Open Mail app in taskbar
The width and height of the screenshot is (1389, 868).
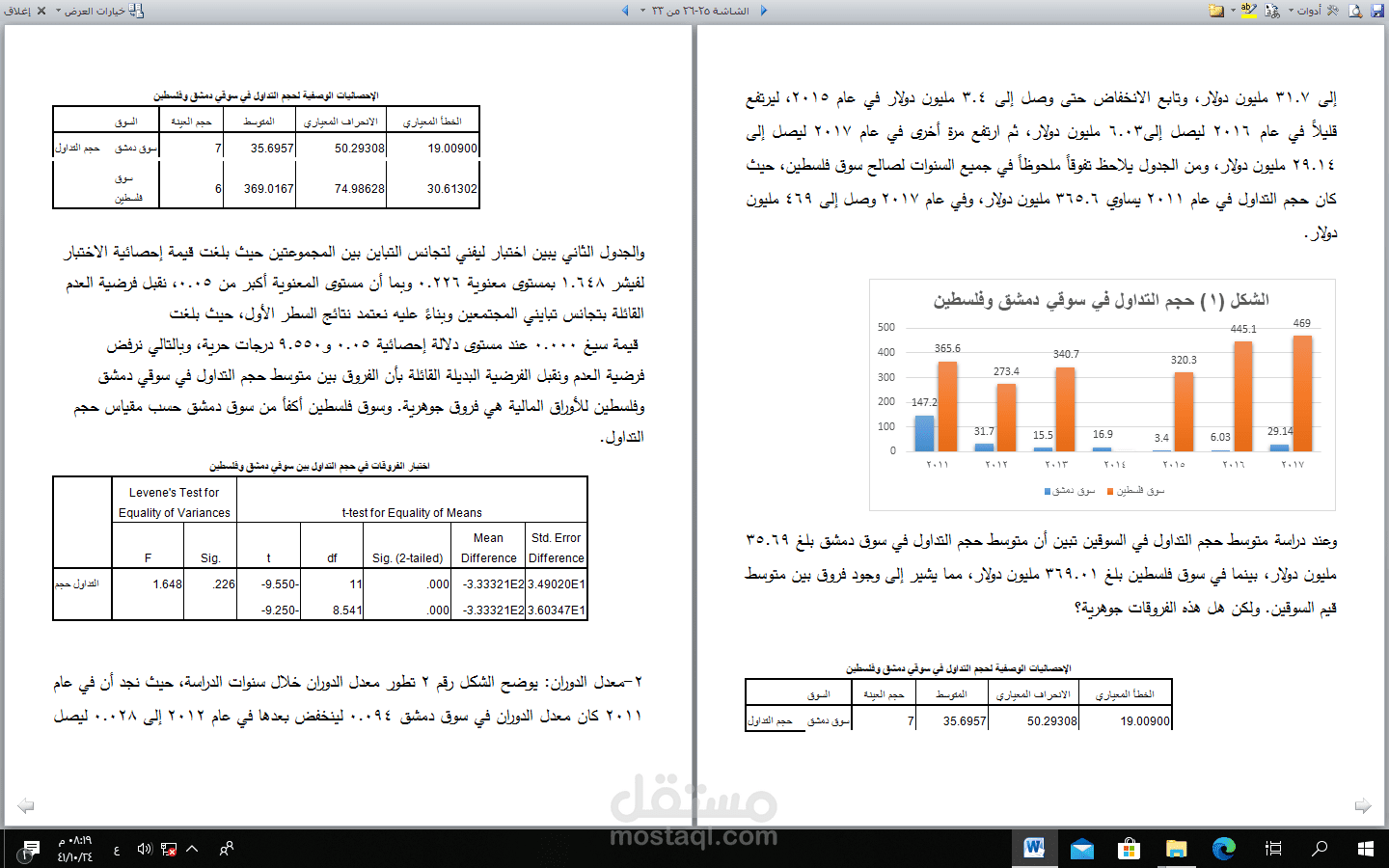1081,849
